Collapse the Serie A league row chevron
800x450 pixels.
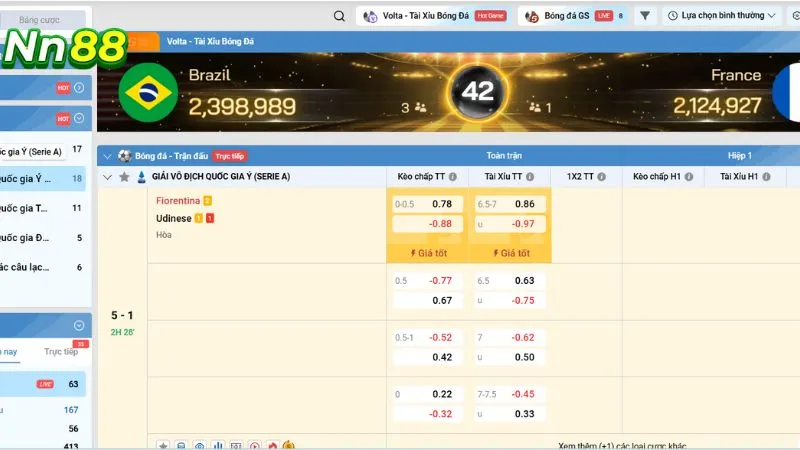pos(108,177)
